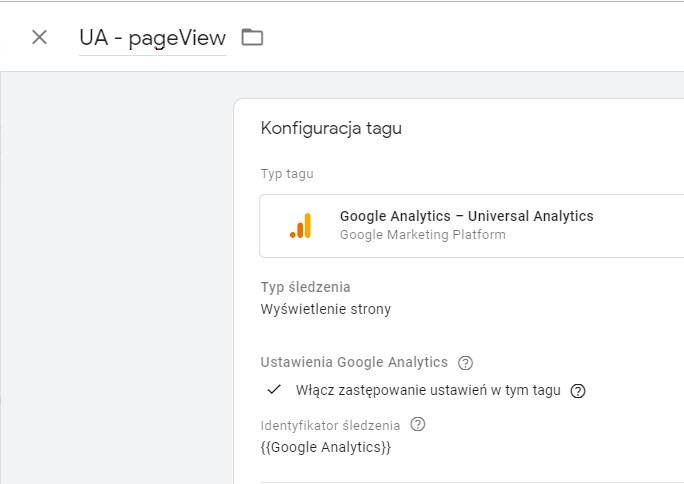Click the Google Marketing Platform subtitle
The image size is (684, 484).
423,235
